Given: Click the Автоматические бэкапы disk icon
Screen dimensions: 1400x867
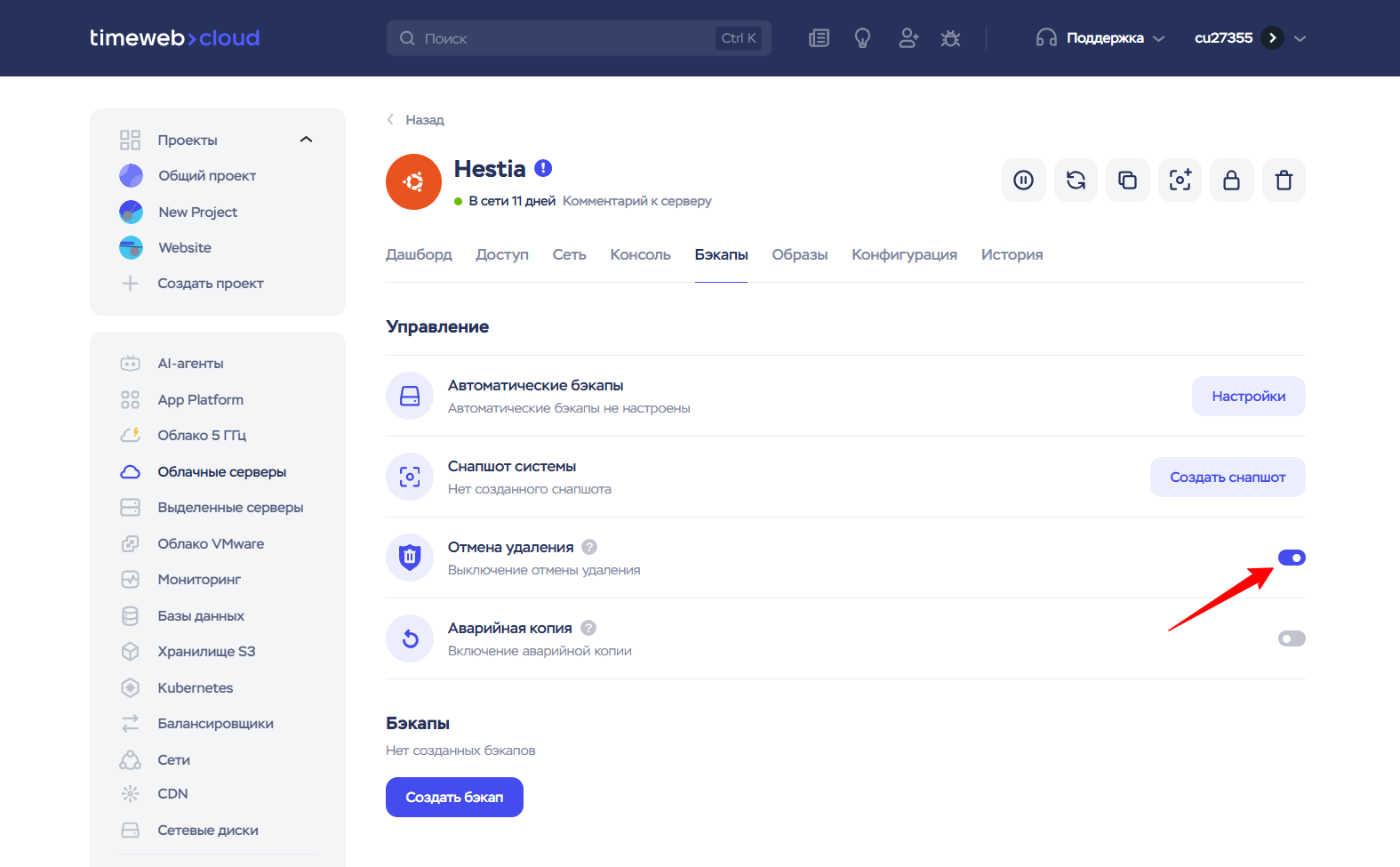Looking at the screenshot, I should (x=410, y=396).
